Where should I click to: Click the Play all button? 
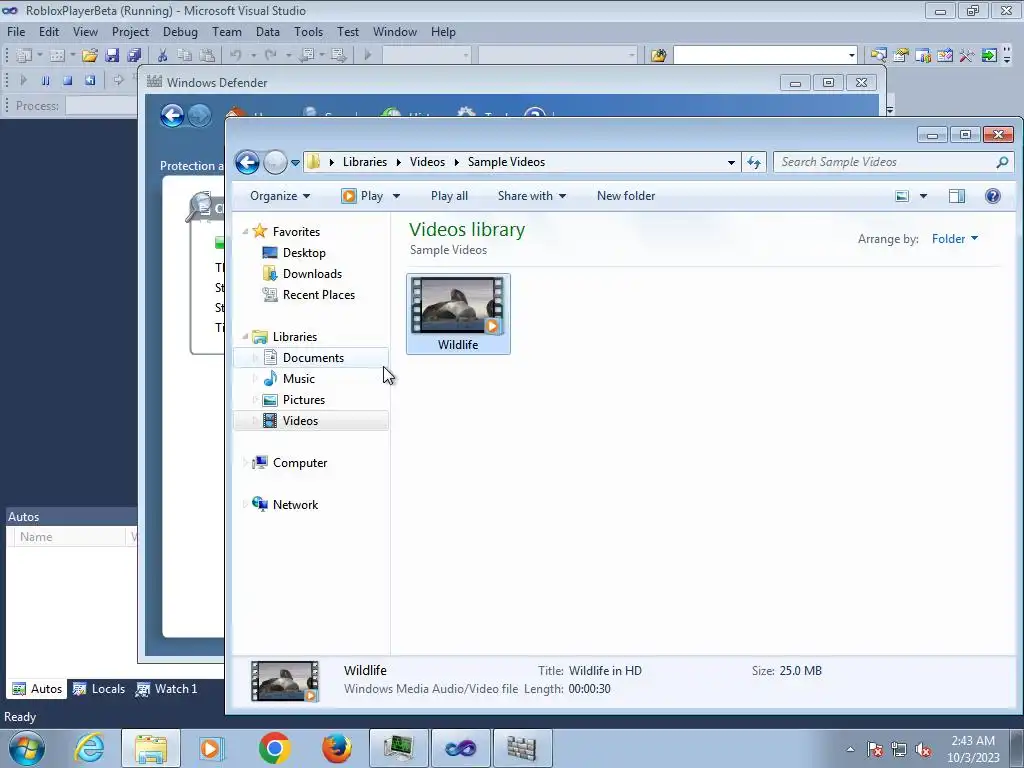pos(449,196)
